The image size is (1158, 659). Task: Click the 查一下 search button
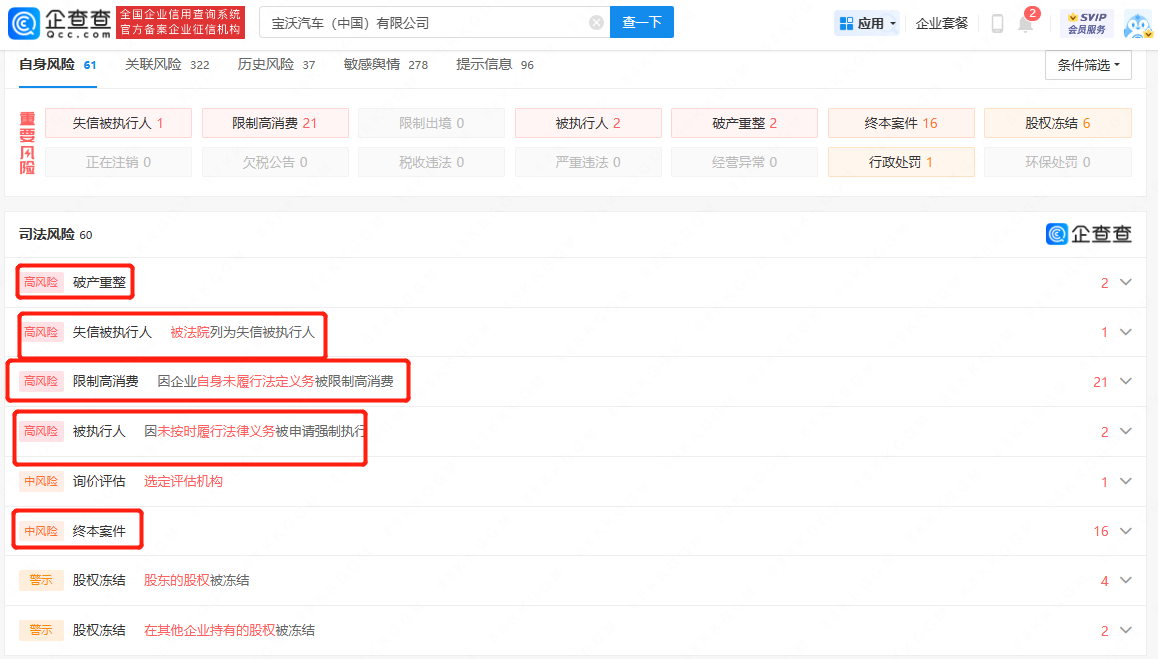click(641, 22)
